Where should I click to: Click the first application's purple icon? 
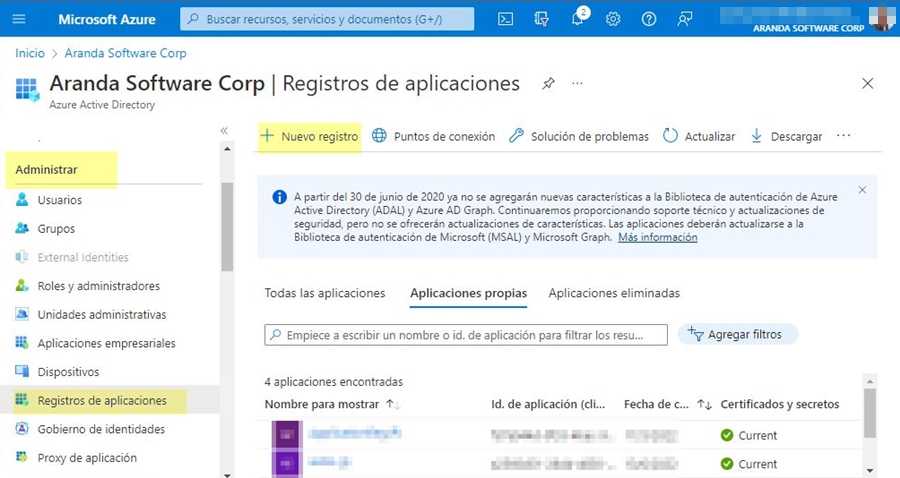tap(287, 435)
